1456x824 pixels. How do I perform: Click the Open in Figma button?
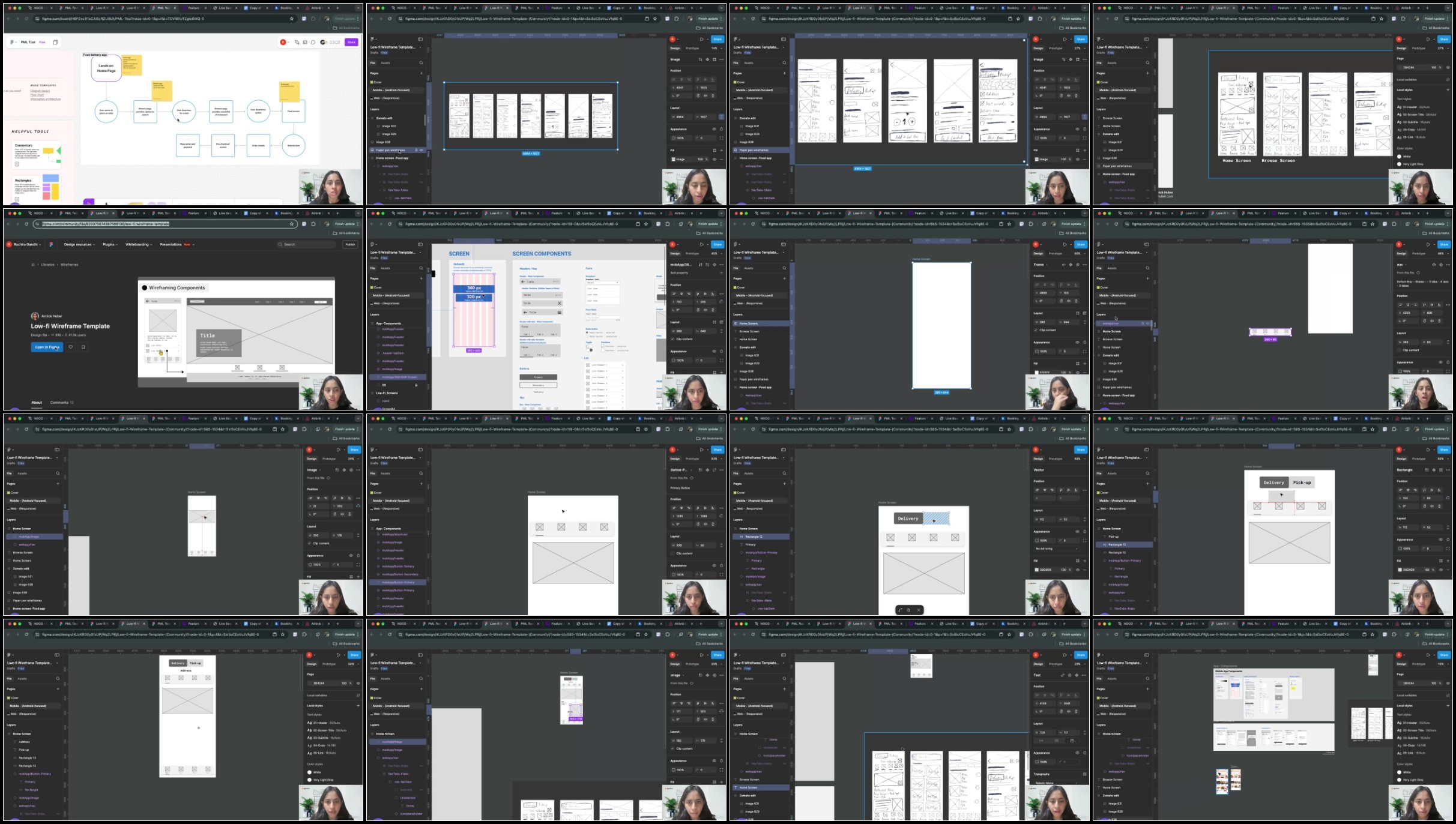click(47, 347)
